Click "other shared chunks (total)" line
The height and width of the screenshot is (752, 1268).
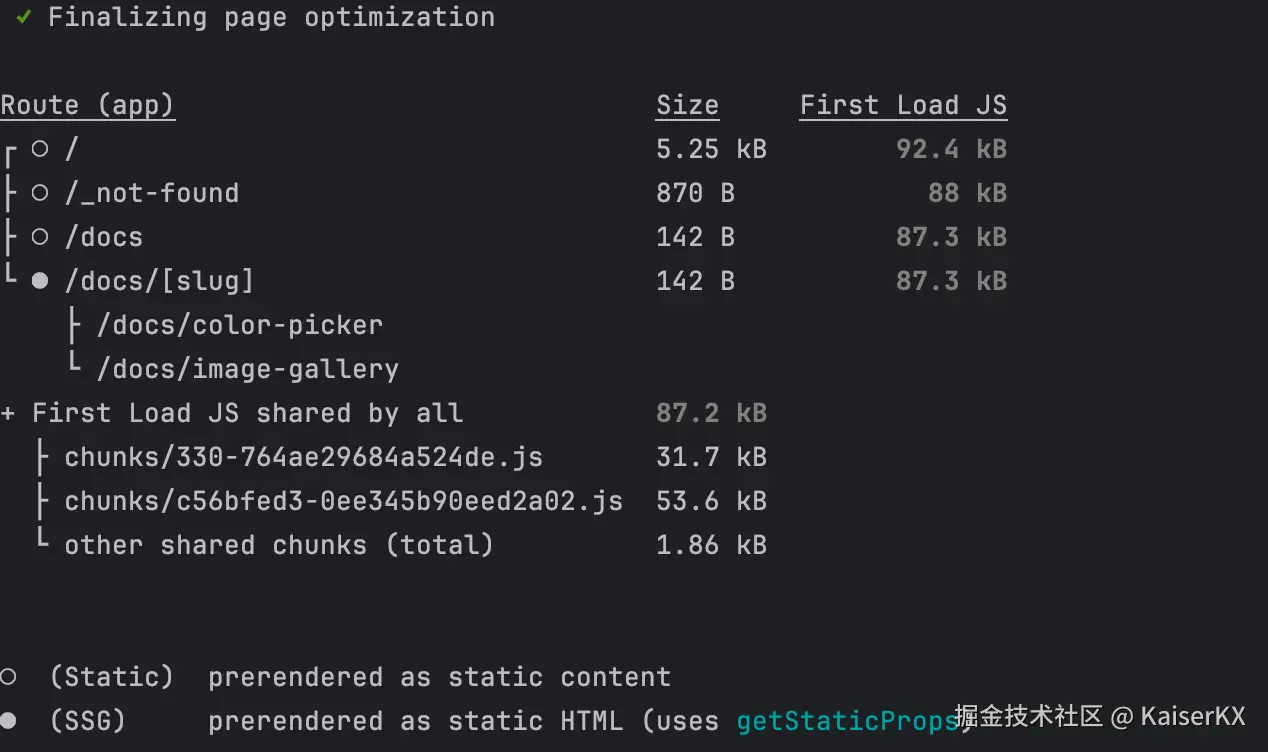click(279, 545)
